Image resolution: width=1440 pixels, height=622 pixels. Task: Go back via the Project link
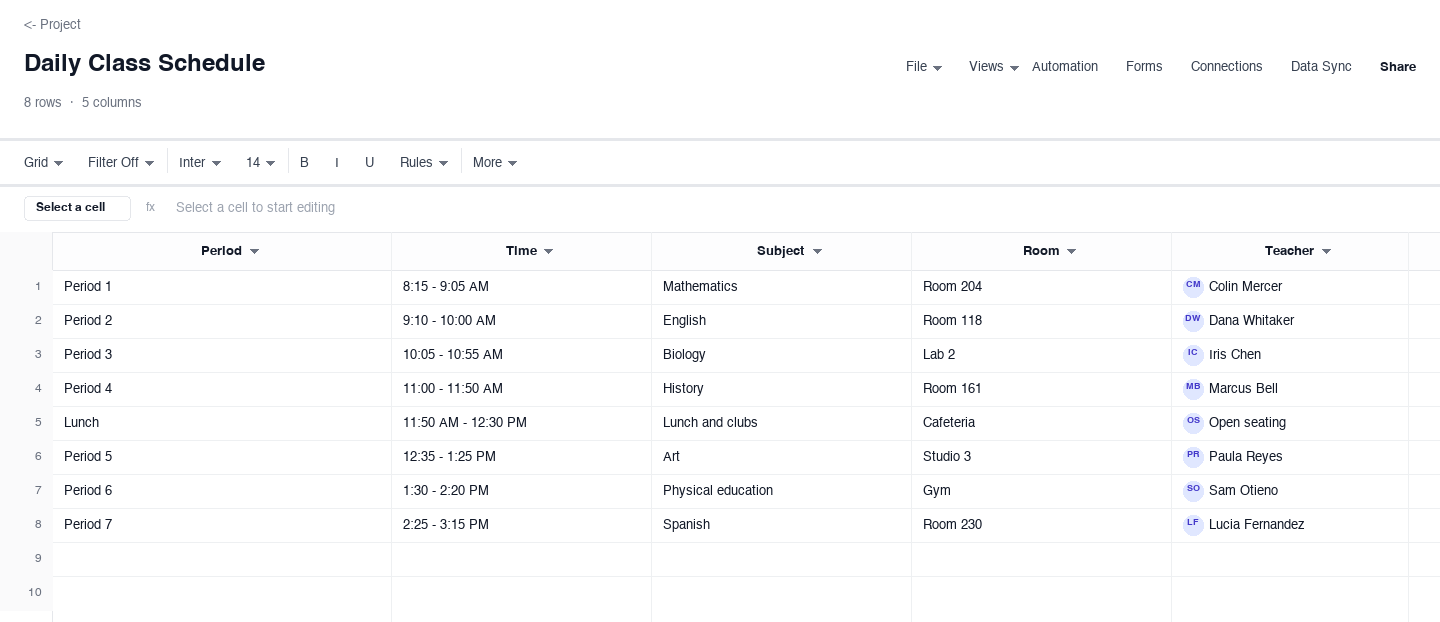pyautogui.click(x=52, y=24)
